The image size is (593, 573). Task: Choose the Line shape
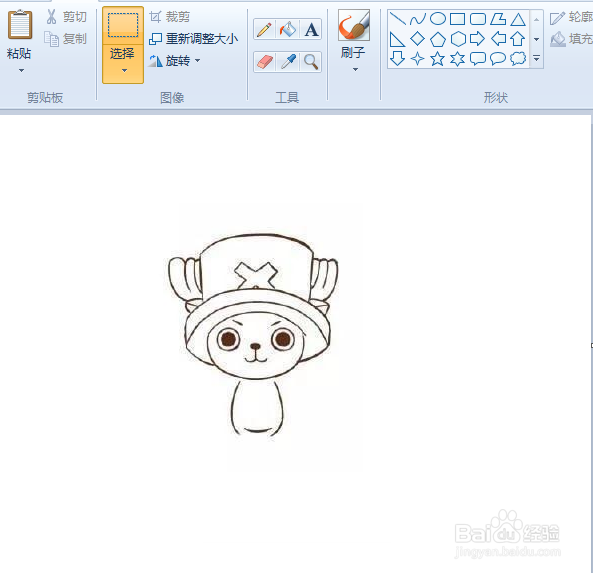[397, 19]
